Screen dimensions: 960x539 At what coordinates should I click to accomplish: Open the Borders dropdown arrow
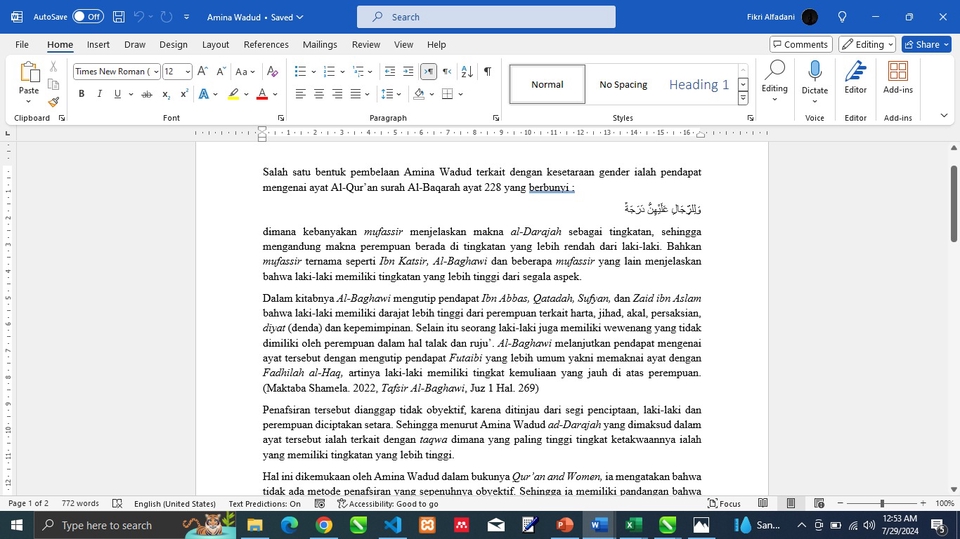tap(460, 94)
